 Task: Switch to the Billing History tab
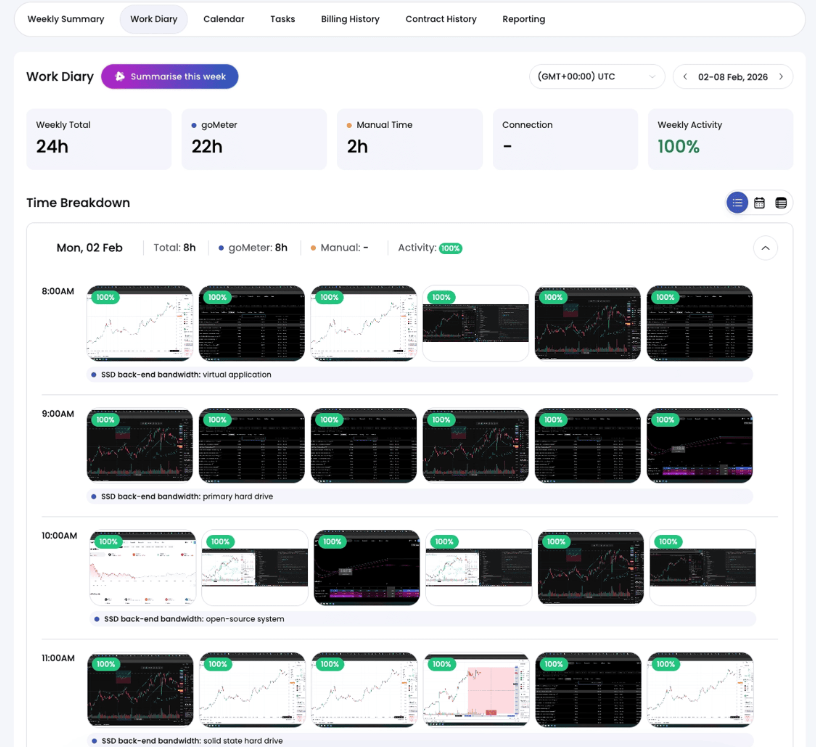tap(350, 19)
